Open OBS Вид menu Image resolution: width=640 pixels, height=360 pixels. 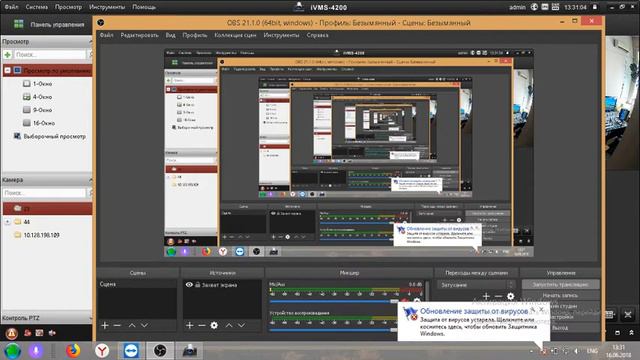170,35
